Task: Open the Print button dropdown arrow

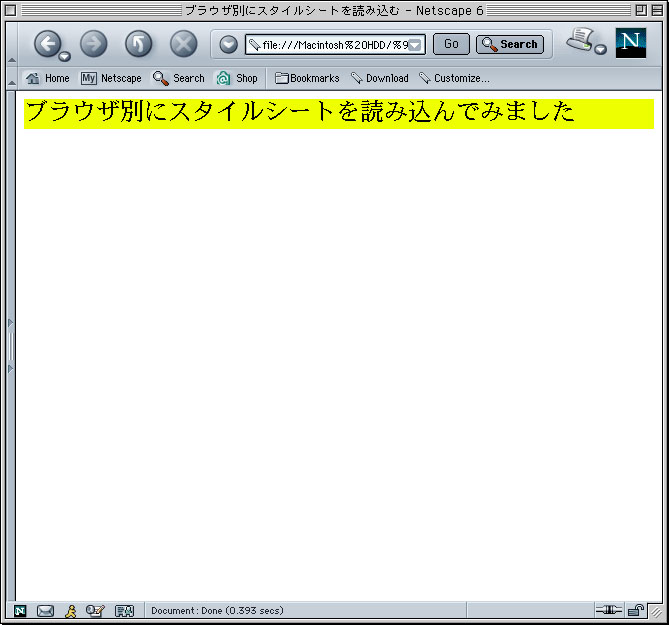Action: click(x=600, y=49)
